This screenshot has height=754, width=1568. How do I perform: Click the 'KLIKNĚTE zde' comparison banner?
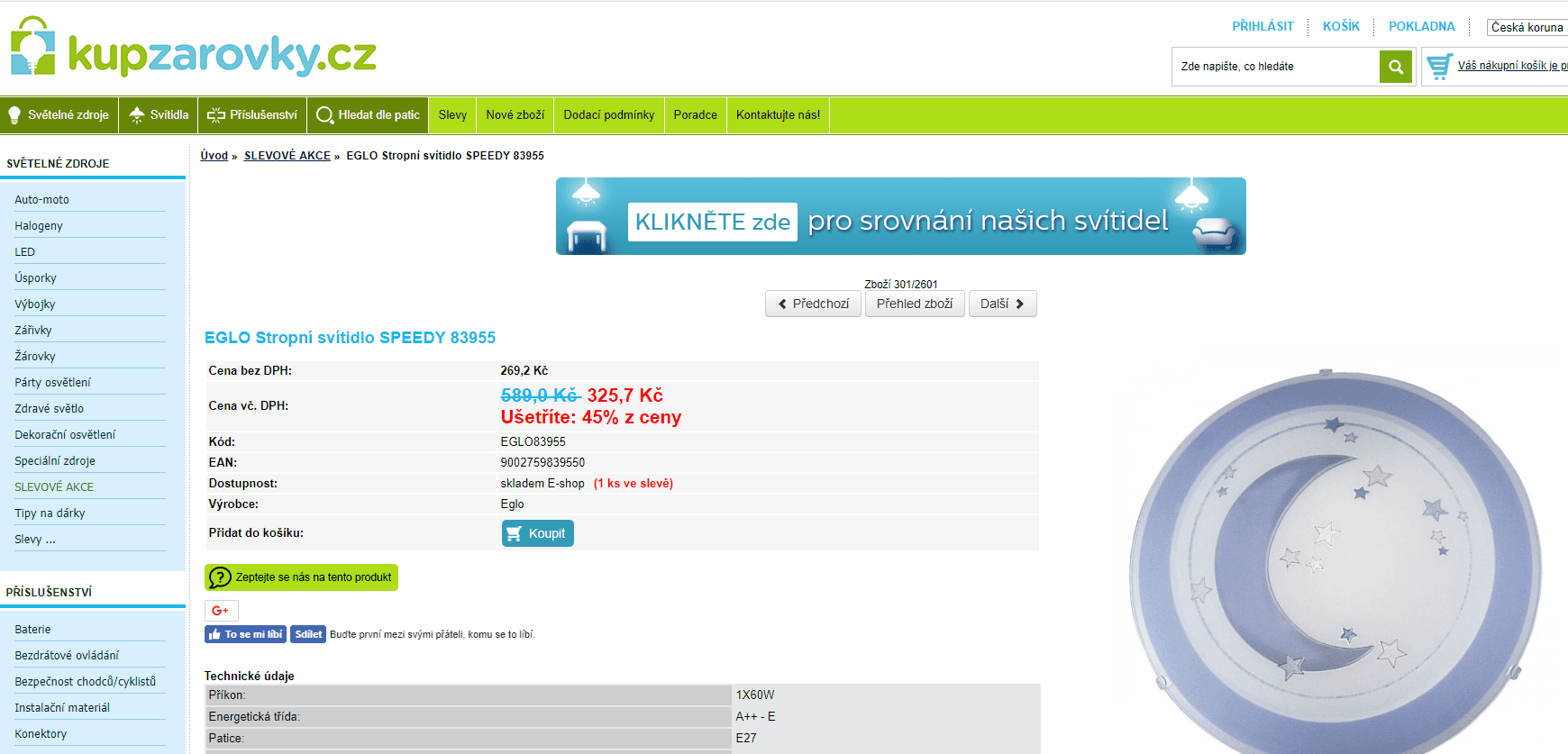pyautogui.click(x=900, y=217)
